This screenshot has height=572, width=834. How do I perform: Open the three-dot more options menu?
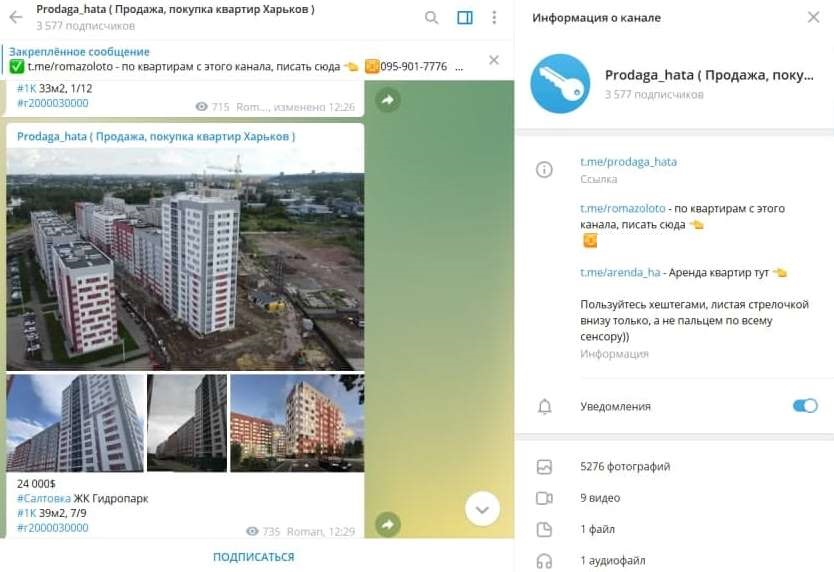pyautogui.click(x=494, y=18)
